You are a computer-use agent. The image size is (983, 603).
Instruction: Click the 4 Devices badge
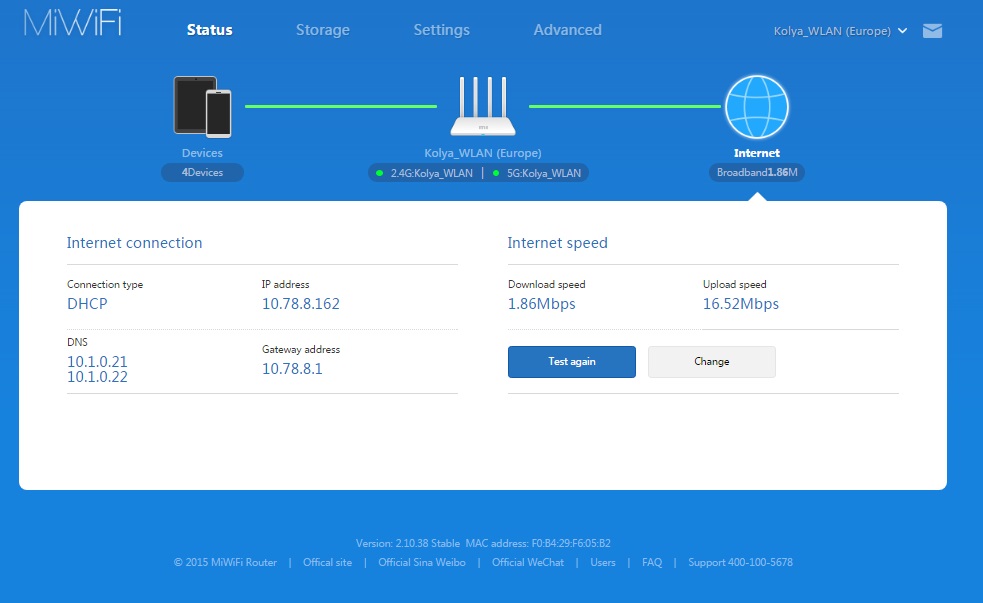[x=202, y=173]
